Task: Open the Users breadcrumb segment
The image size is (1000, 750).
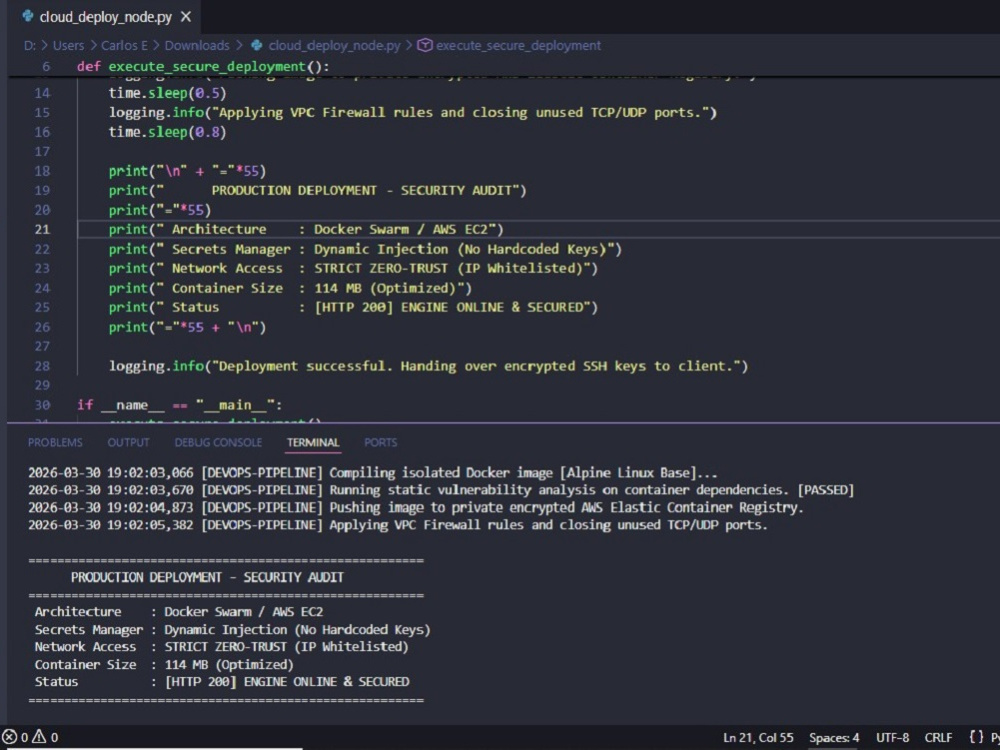Action: point(68,46)
